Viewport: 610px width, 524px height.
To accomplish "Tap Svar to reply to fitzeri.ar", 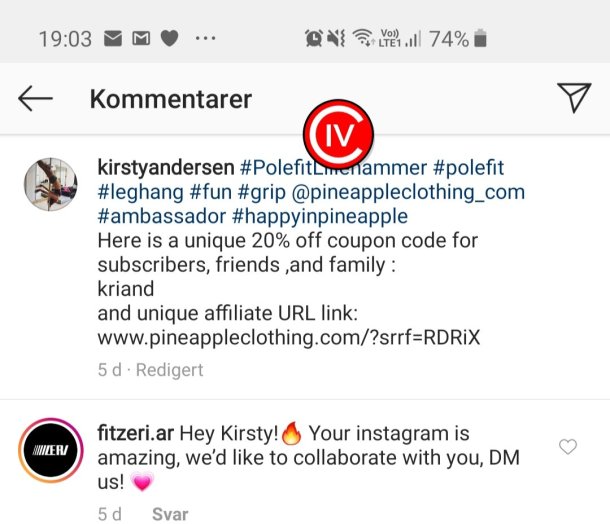I will click(x=170, y=514).
